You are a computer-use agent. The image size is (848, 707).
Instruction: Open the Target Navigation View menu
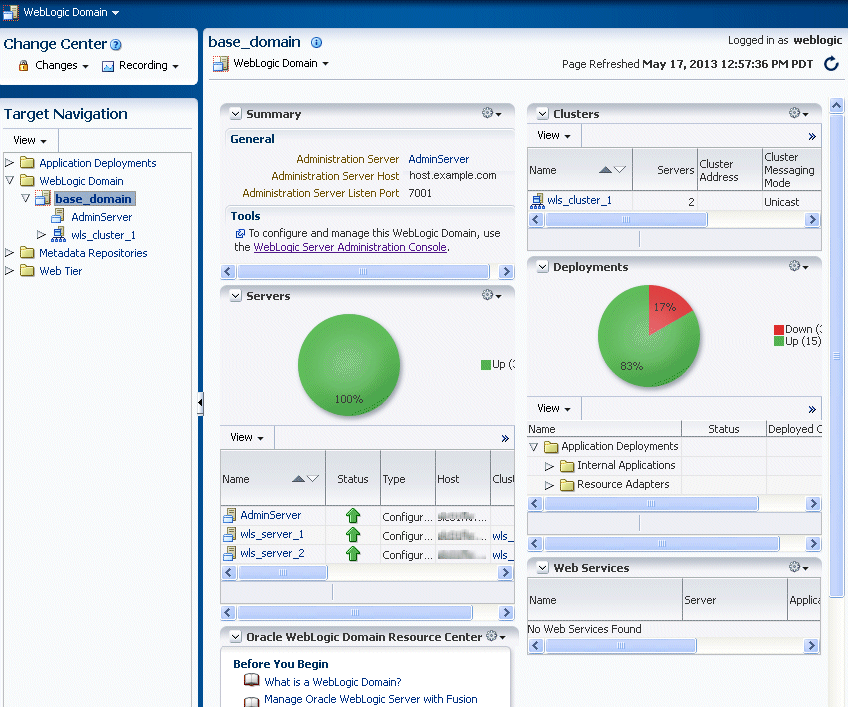(x=30, y=141)
